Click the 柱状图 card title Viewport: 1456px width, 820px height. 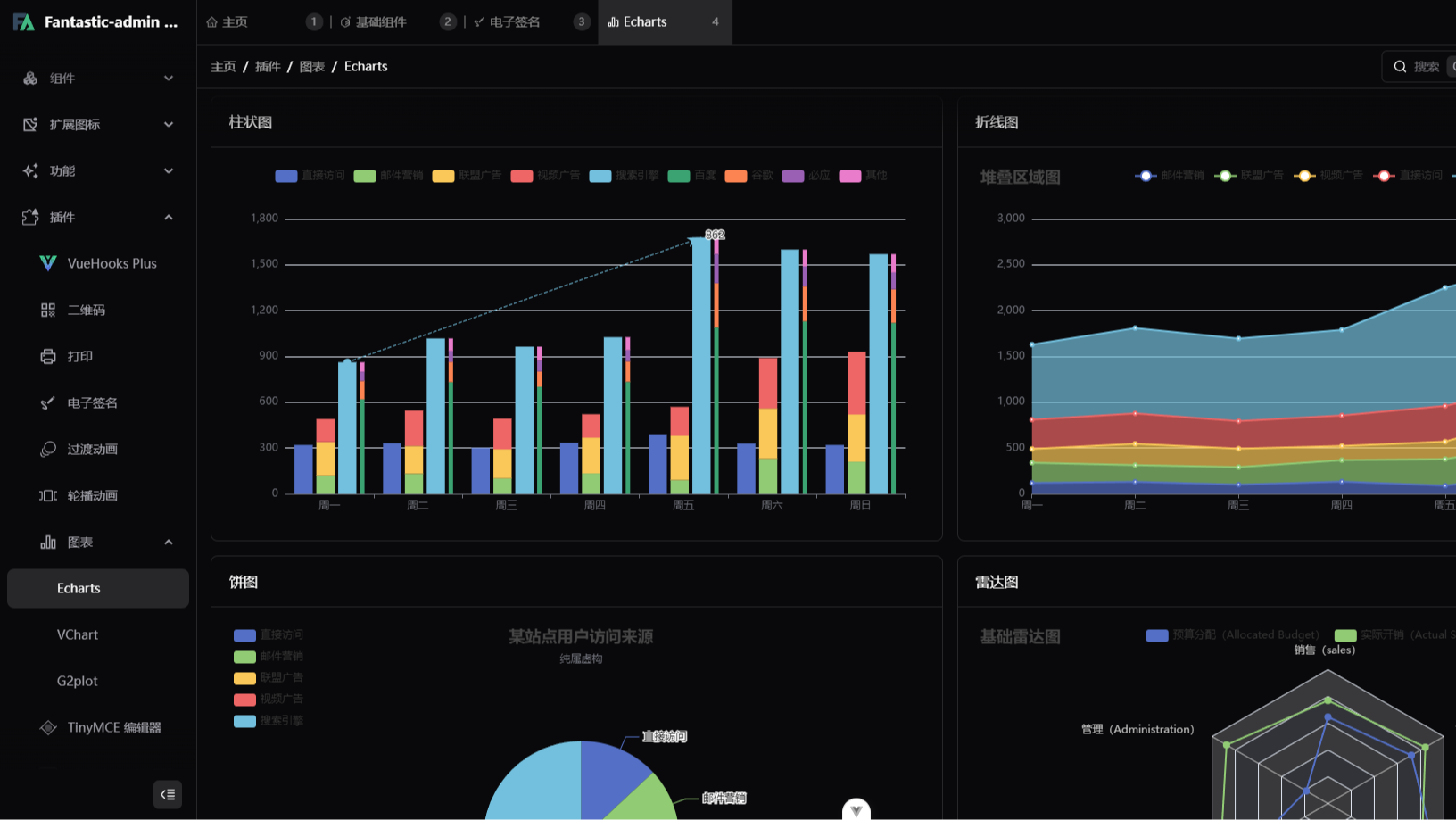(251, 122)
